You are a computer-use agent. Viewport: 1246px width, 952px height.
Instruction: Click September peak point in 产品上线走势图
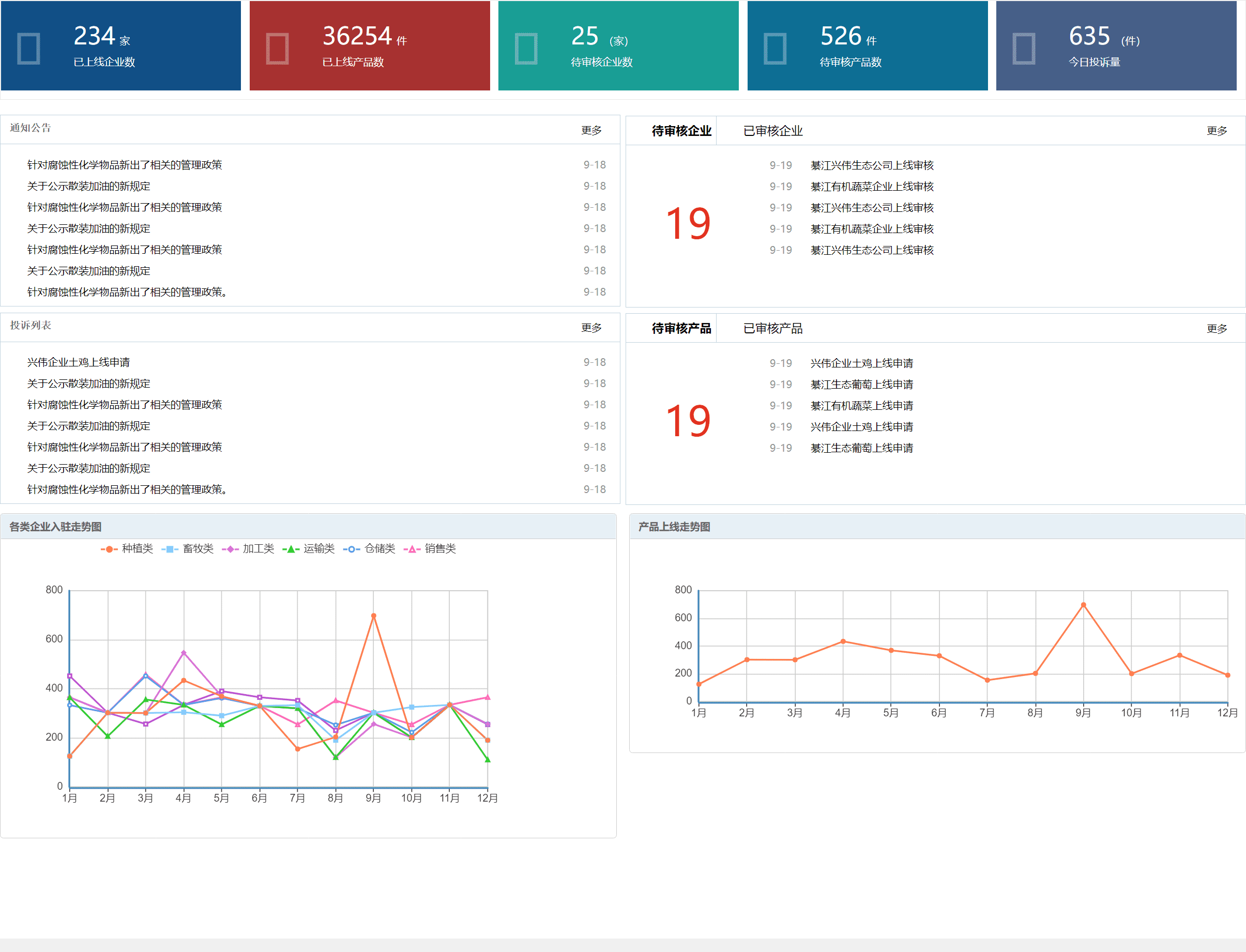pos(1083,605)
